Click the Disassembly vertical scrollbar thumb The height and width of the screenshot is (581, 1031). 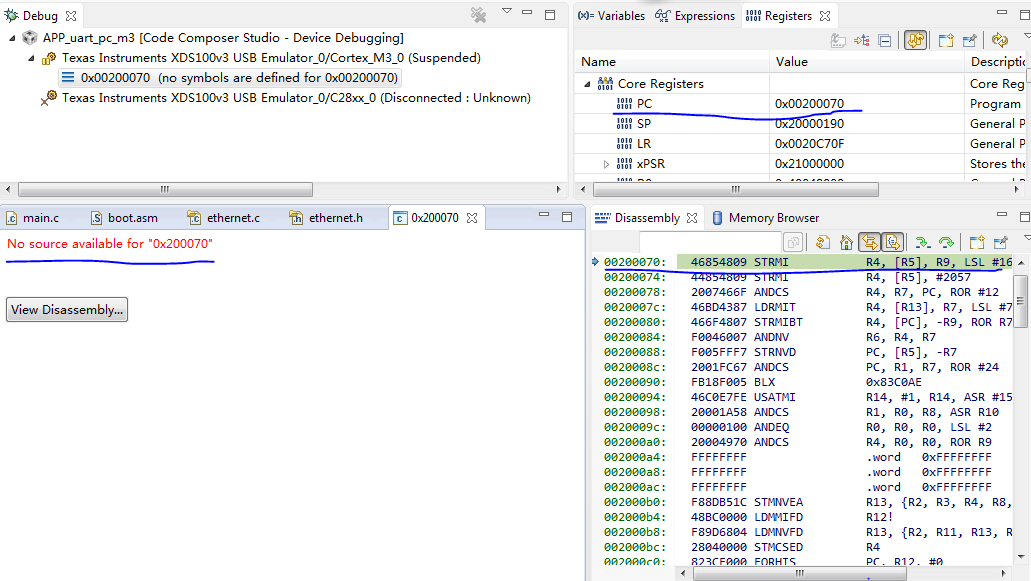[x=1020, y=301]
